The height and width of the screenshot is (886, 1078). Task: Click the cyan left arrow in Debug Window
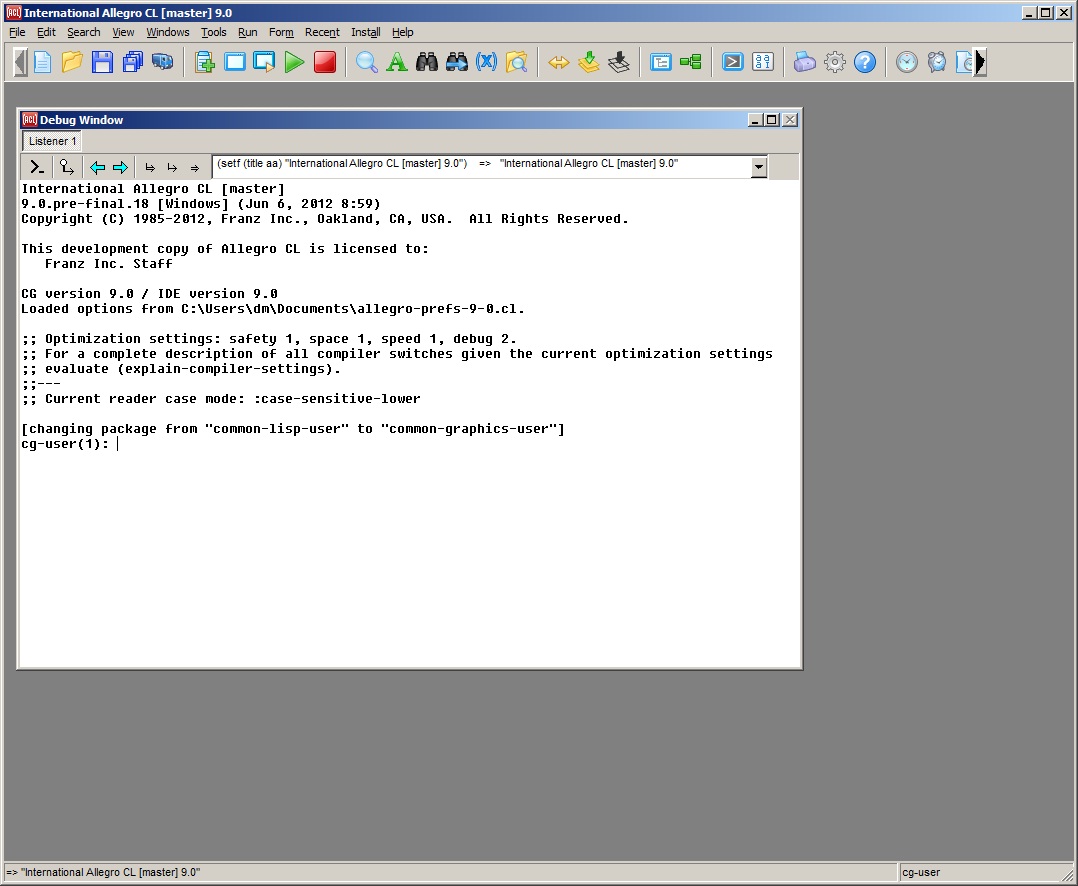[97, 167]
